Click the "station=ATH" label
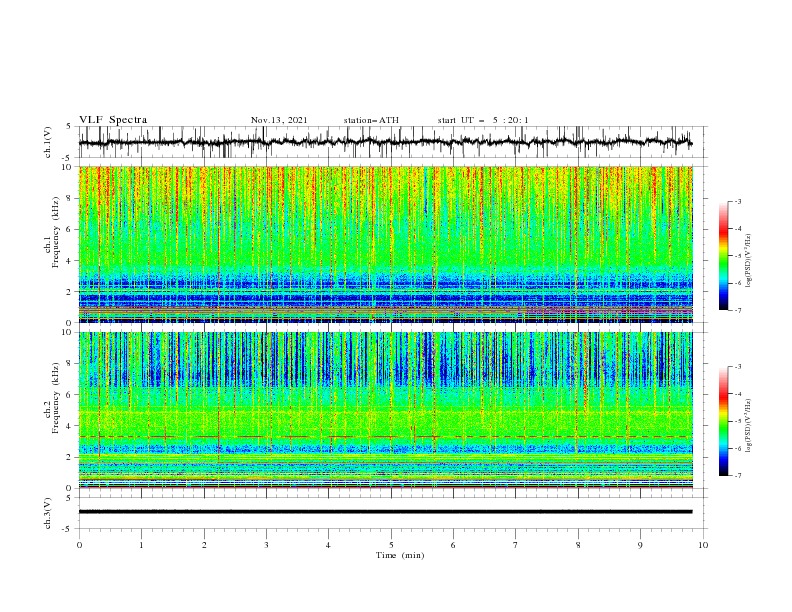Image resolution: width=792 pixels, height=612 pixels. (371, 120)
